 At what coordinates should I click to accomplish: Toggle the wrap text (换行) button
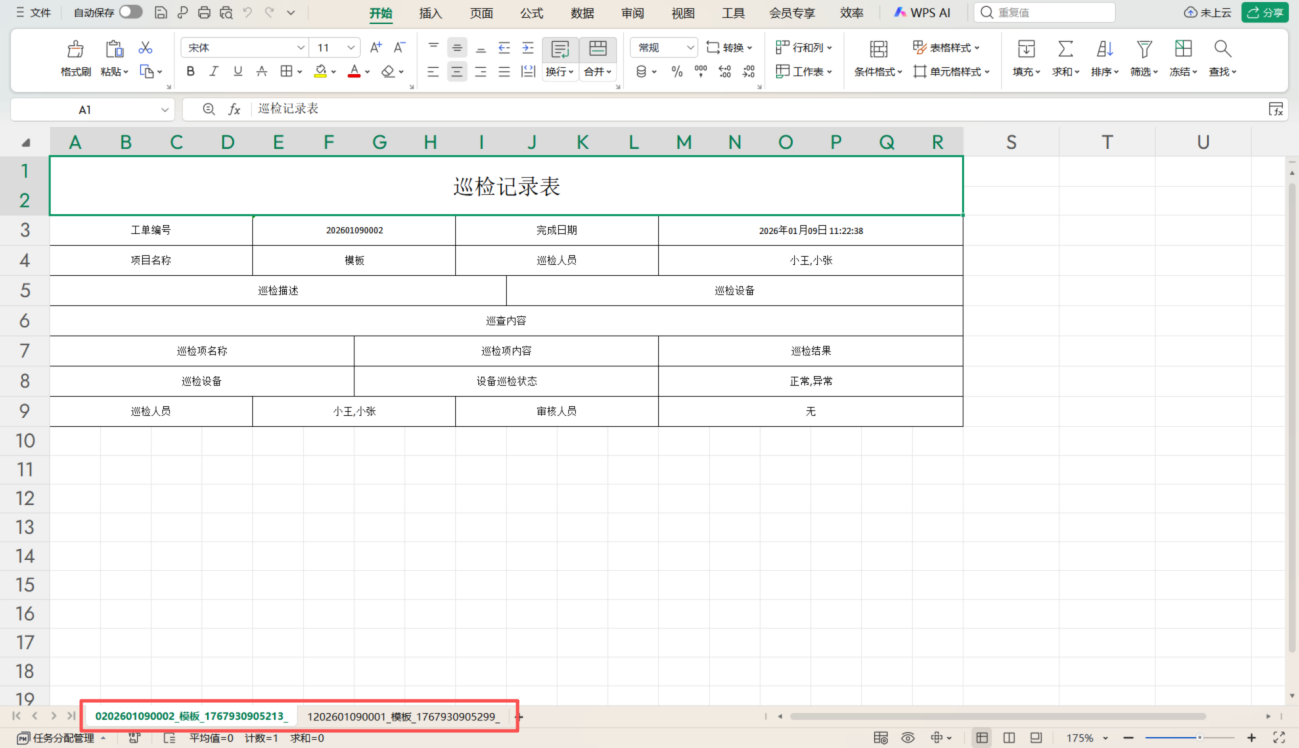560,50
